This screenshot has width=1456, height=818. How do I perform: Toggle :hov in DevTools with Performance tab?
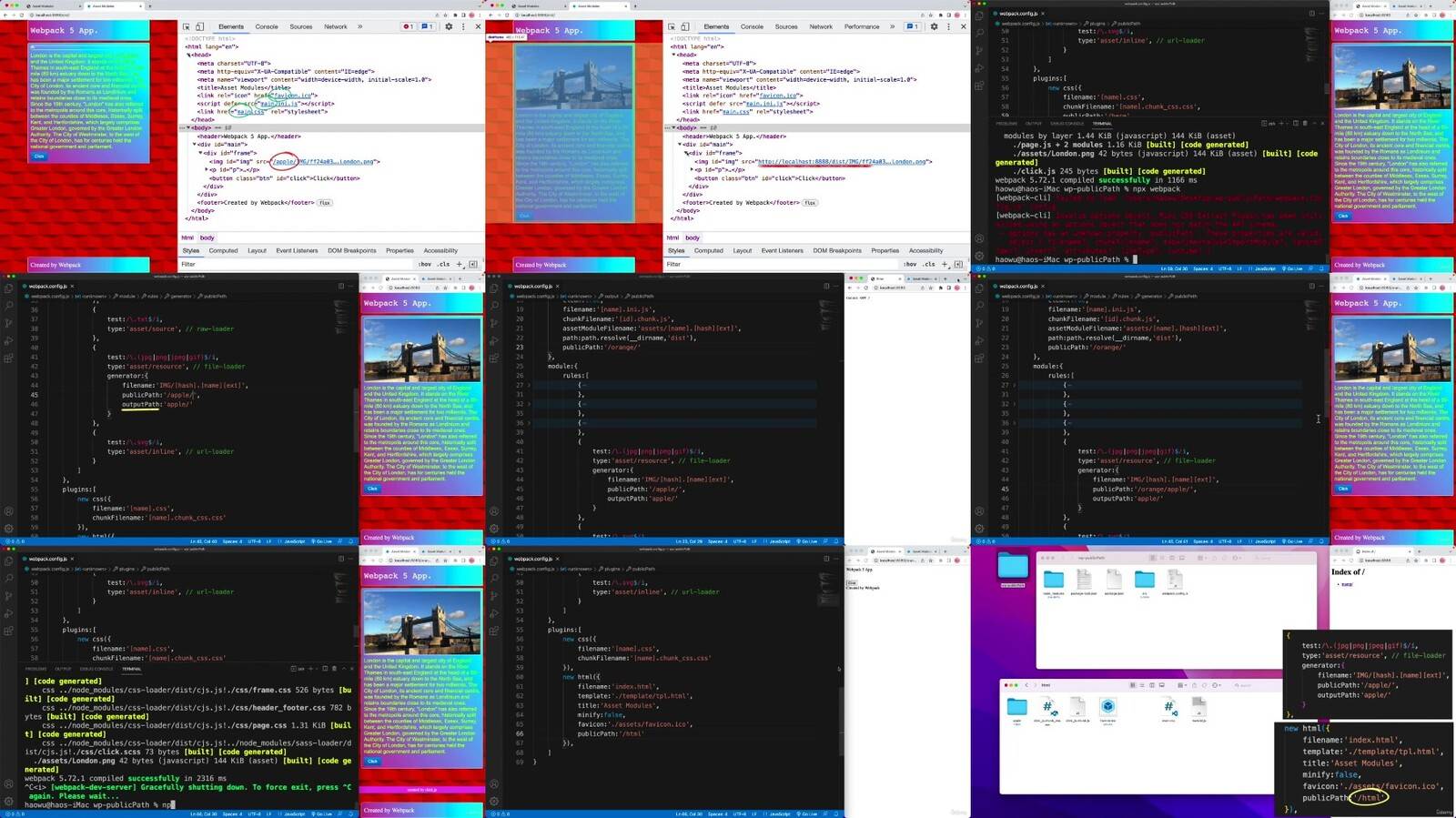click(x=910, y=264)
